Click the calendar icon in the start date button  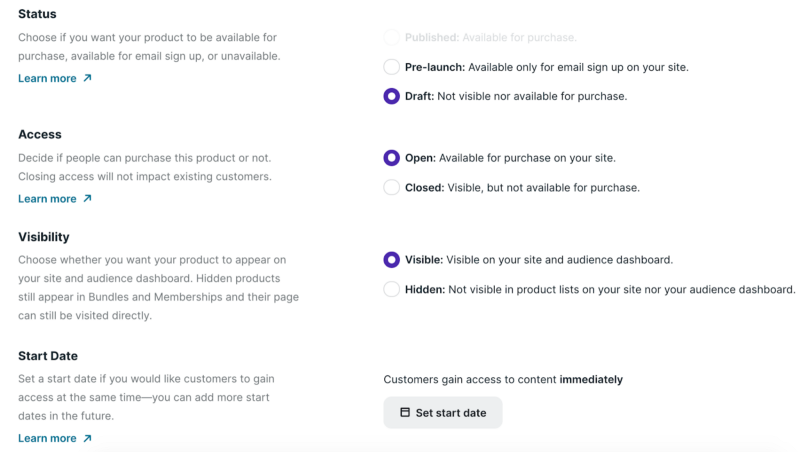click(x=405, y=412)
